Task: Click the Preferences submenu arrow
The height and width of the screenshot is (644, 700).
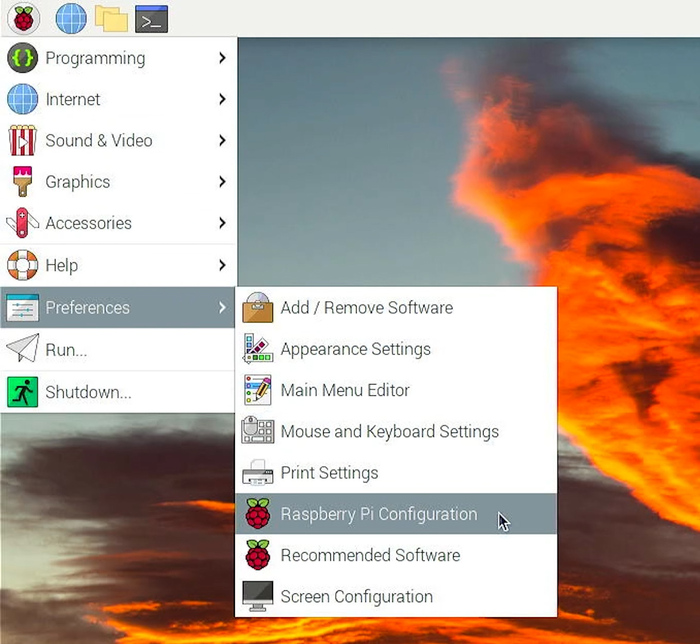Action: click(222, 307)
